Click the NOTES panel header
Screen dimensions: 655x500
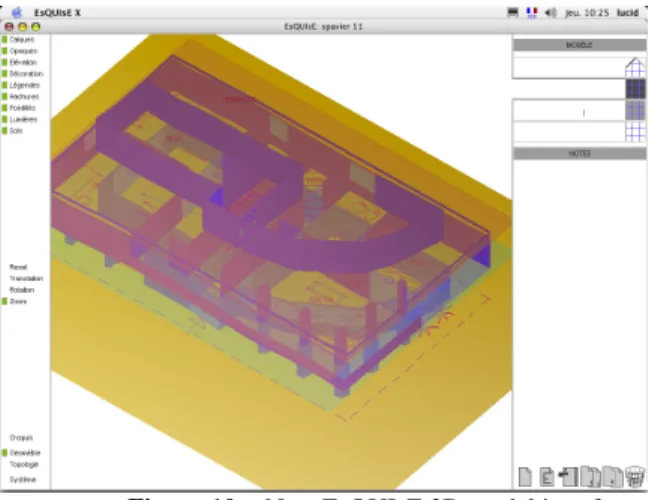point(579,153)
